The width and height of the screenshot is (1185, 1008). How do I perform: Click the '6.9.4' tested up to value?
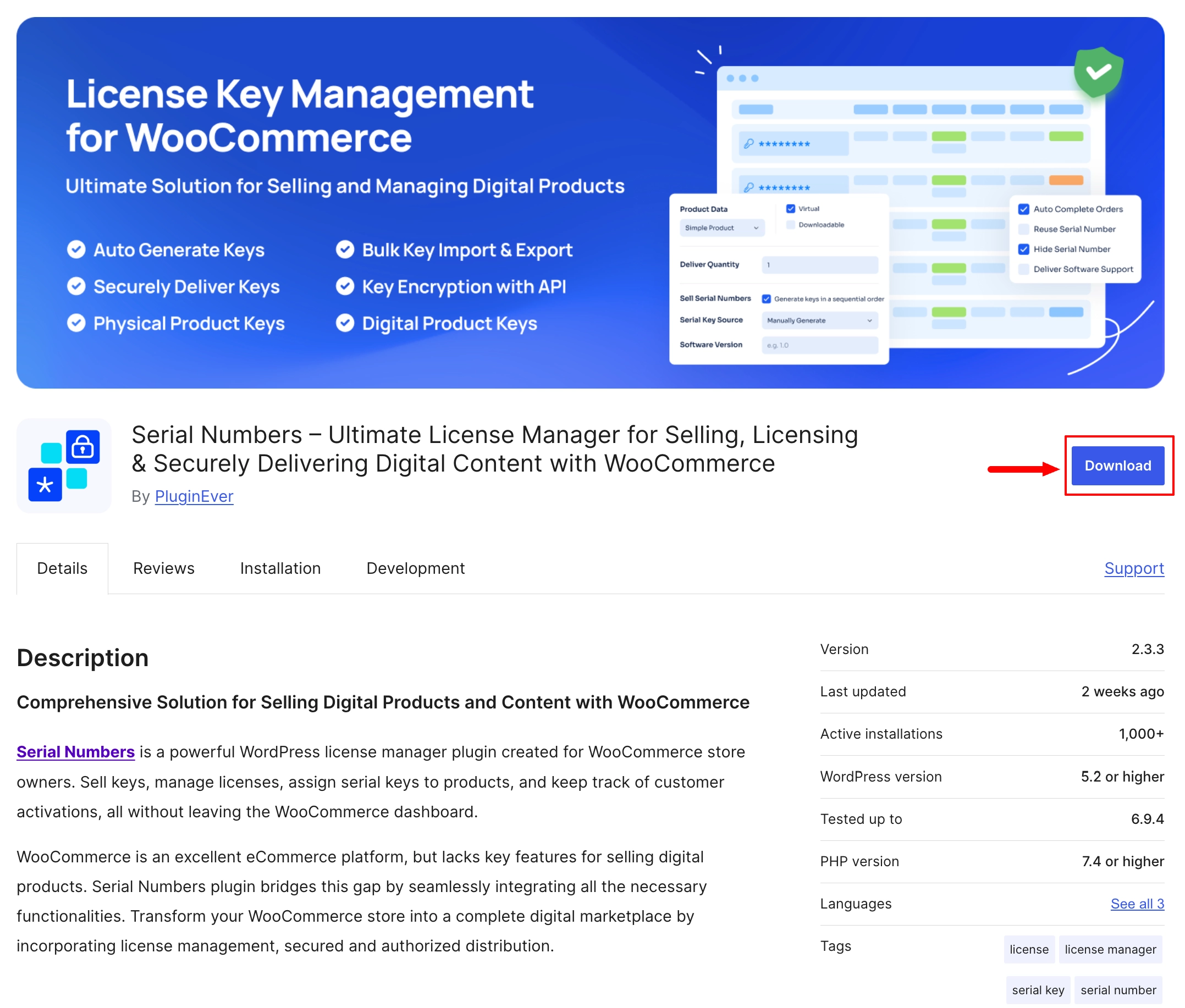coord(1147,819)
